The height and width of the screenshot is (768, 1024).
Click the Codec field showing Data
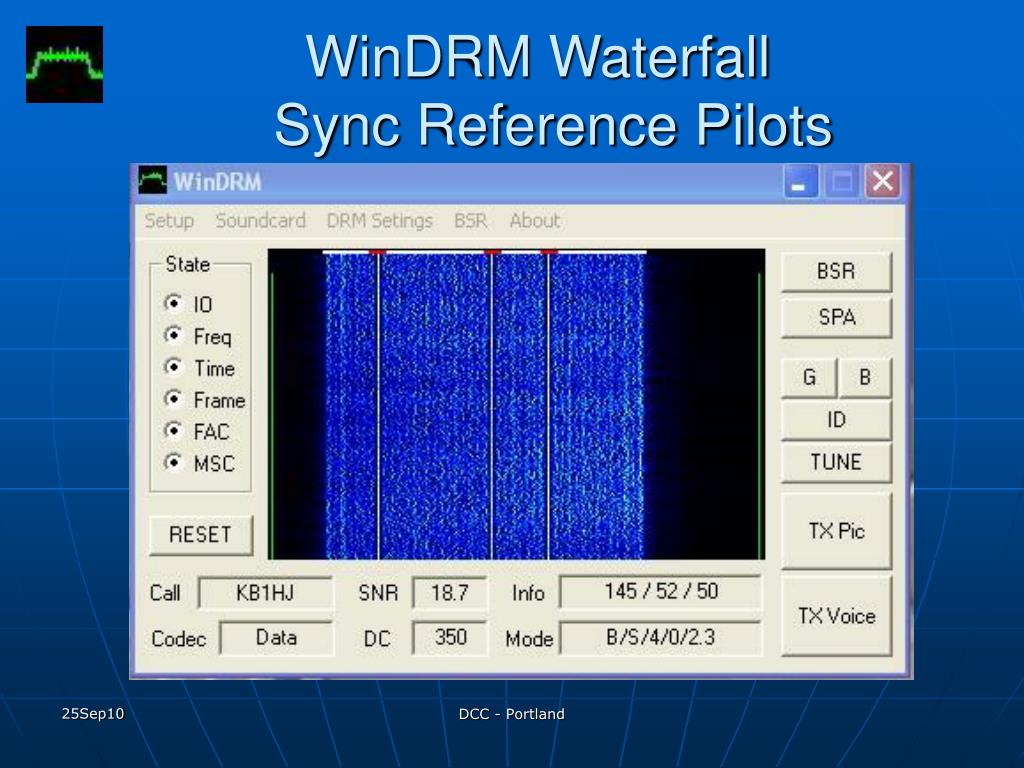[276, 637]
